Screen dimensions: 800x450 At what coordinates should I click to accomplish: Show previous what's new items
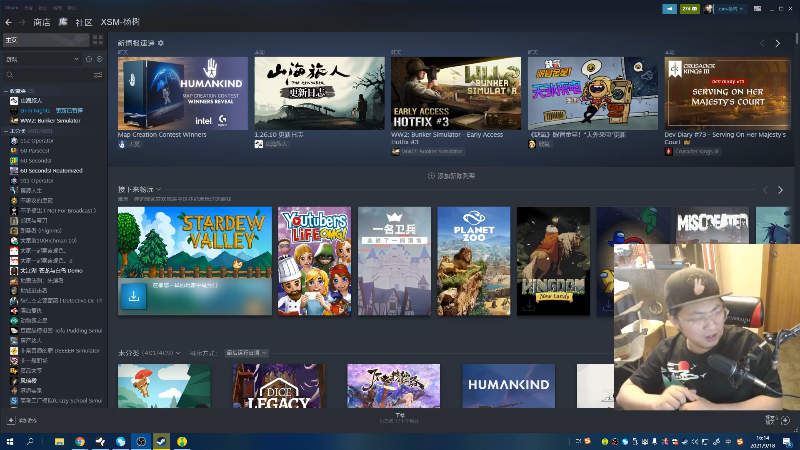[762, 43]
